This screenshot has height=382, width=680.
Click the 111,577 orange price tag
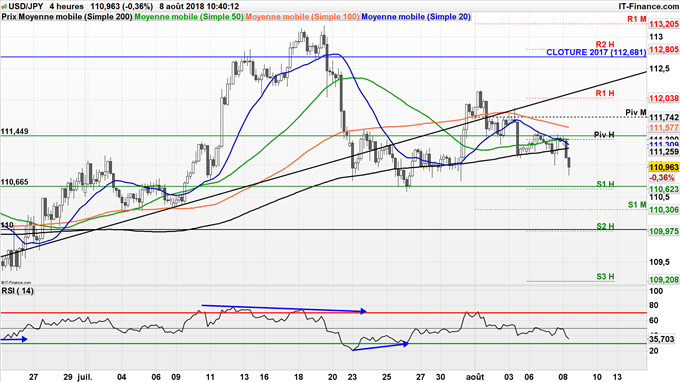click(664, 127)
